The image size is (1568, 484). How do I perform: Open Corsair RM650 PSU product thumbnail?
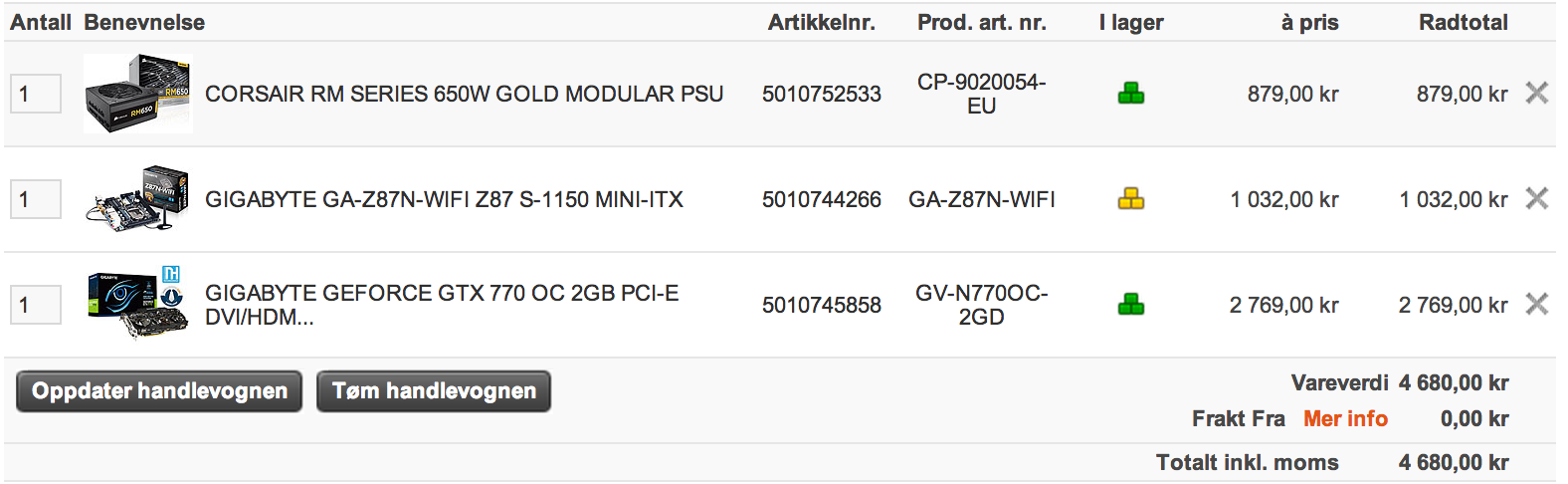pos(138,94)
